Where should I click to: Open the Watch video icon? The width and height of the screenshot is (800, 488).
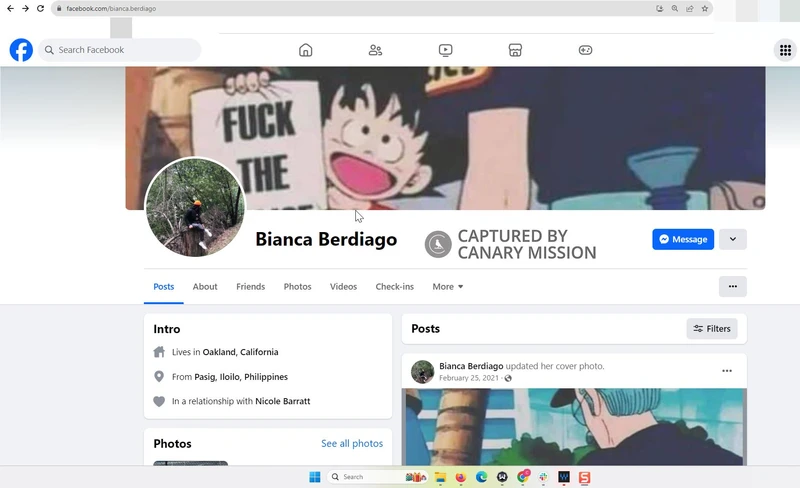[445, 50]
